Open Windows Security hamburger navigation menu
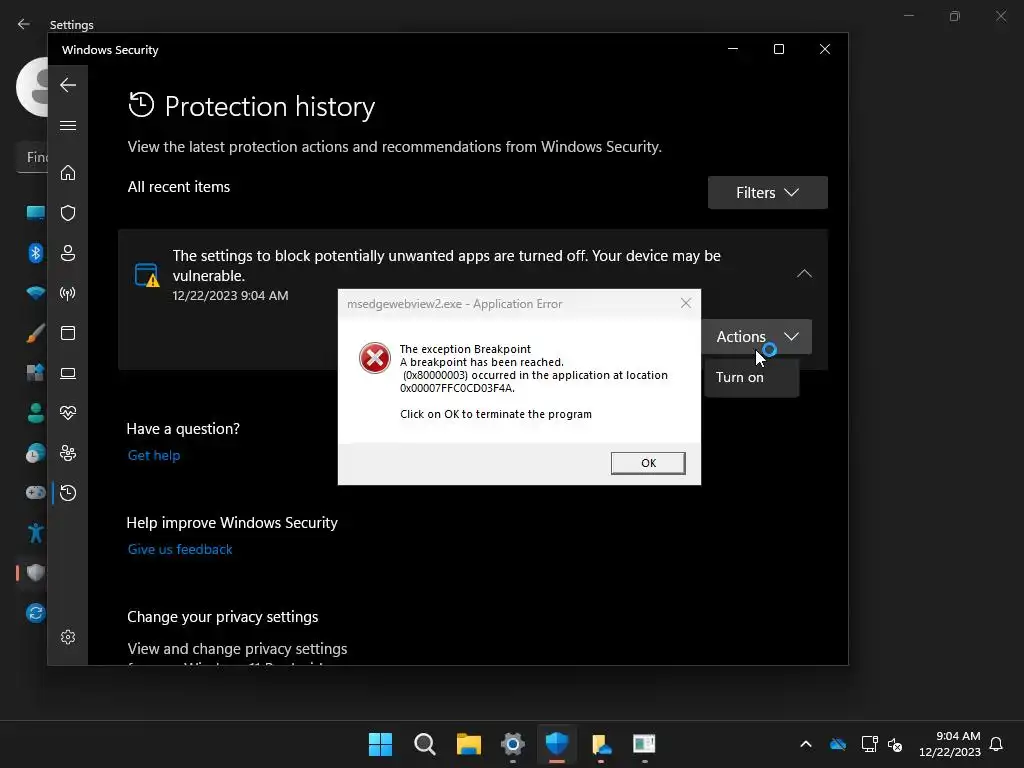The height and width of the screenshot is (768, 1024). [x=68, y=125]
